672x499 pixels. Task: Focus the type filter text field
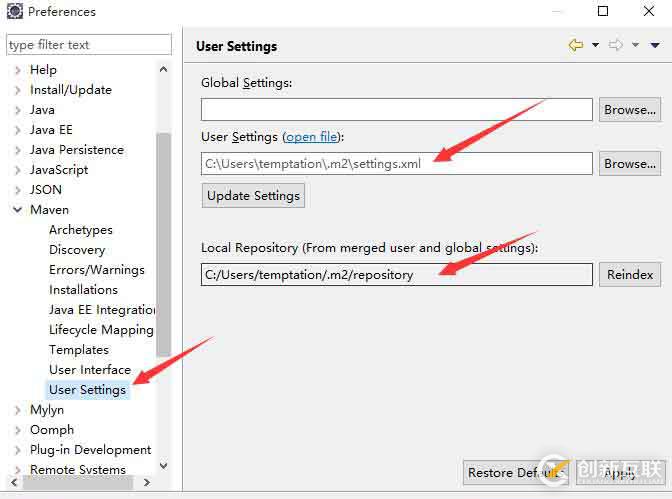coord(89,45)
